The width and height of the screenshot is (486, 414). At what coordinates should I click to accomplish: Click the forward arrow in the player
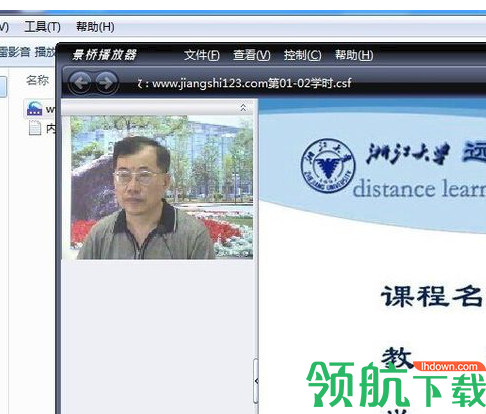pyautogui.click(x=107, y=82)
